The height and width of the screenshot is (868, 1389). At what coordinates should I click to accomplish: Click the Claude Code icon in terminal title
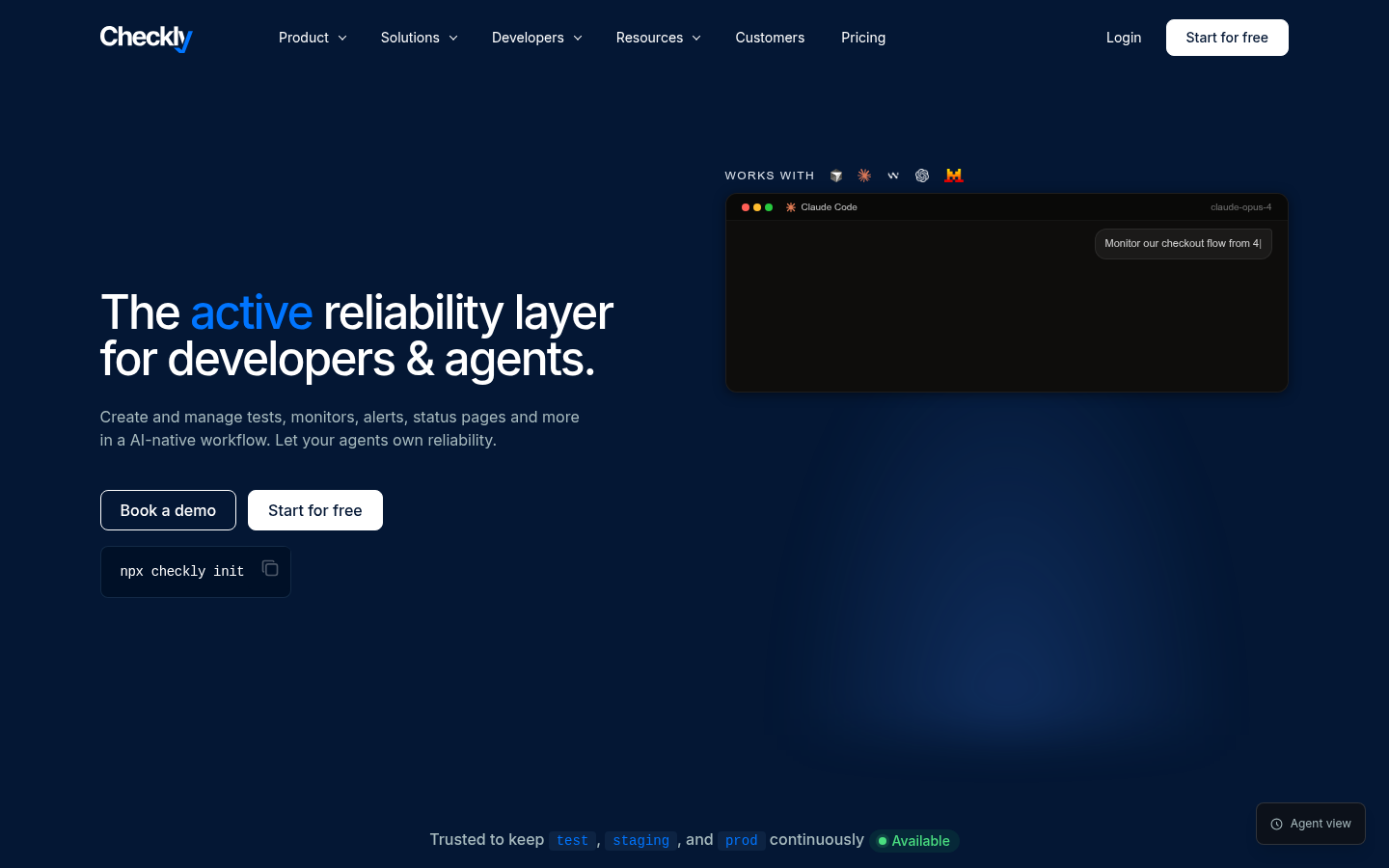pyautogui.click(x=791, y=207)
